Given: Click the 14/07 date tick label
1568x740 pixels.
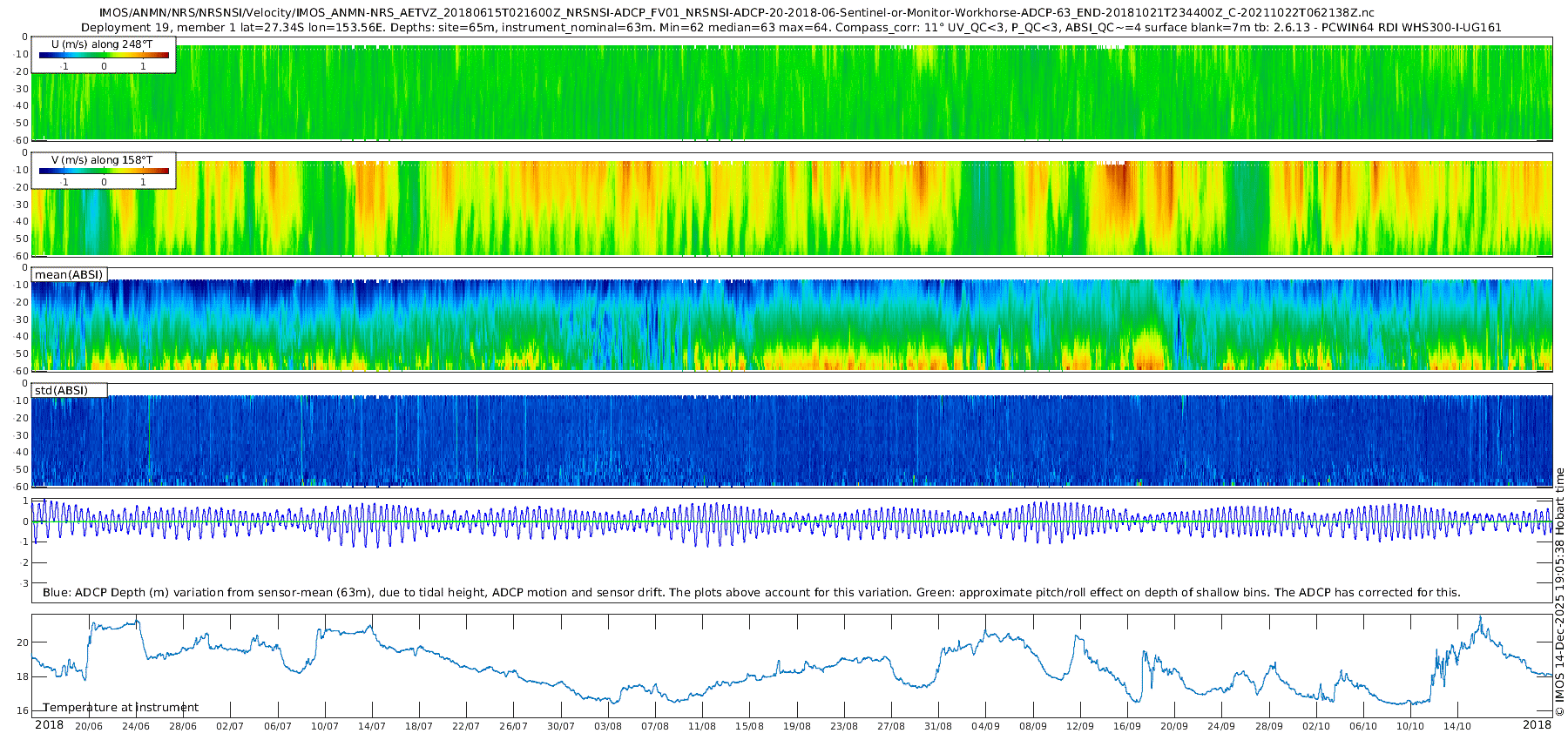Looking at the screenshot, I should click(x=372, y=726).
